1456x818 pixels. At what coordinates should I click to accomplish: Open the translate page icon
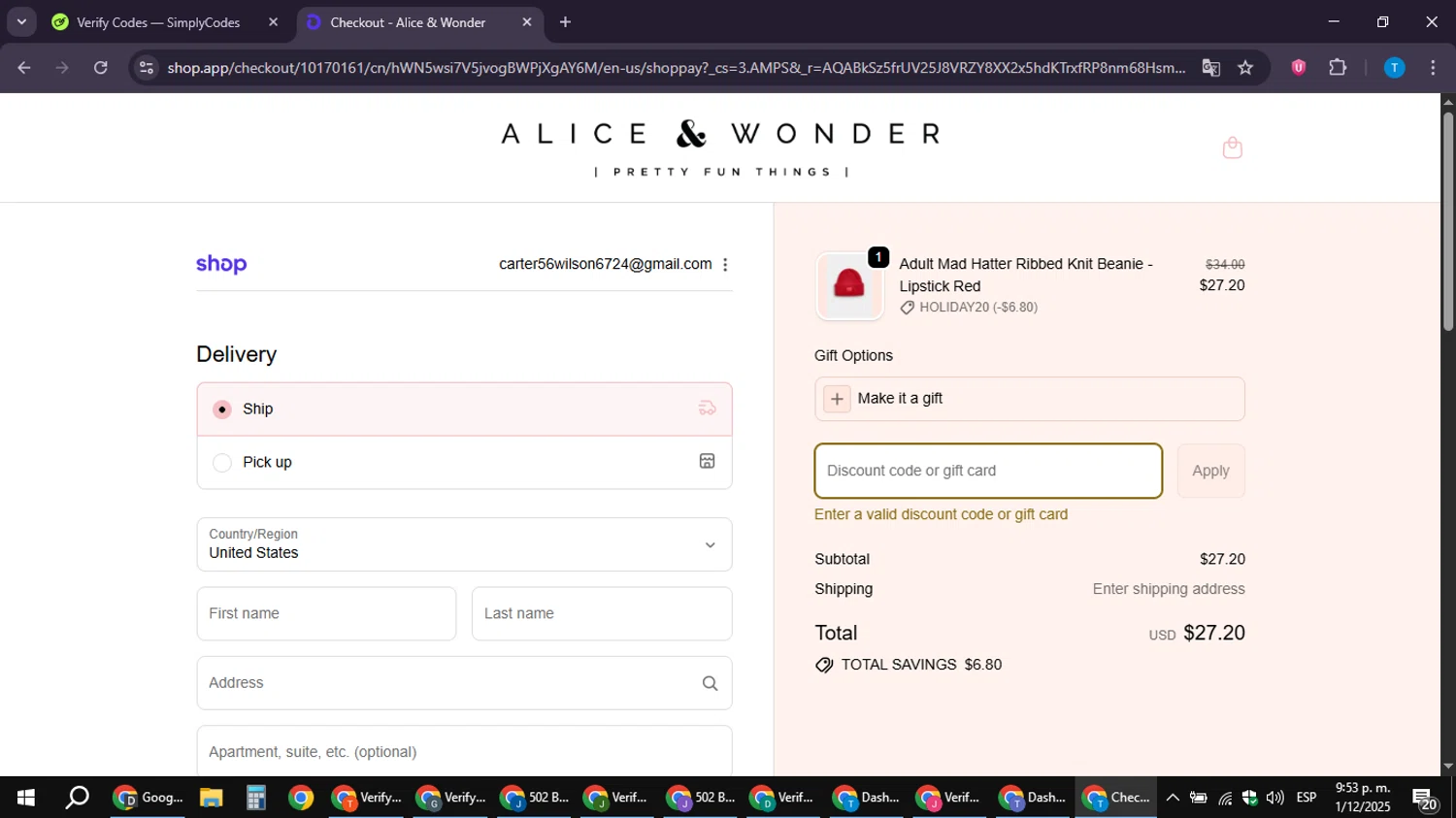click(1210, 67)
